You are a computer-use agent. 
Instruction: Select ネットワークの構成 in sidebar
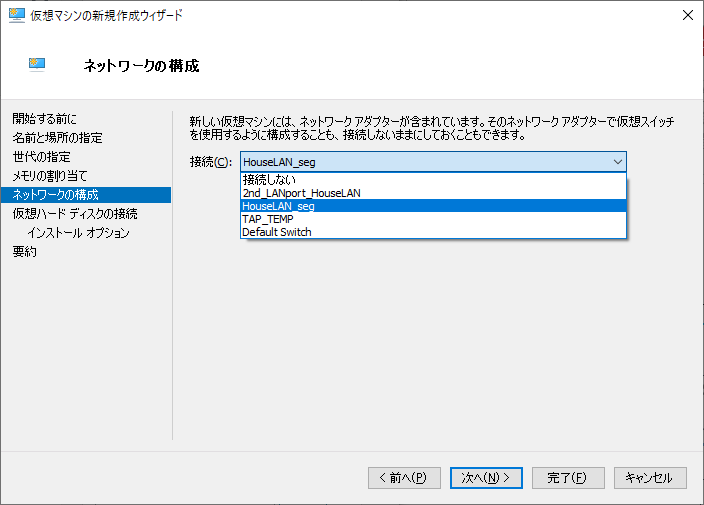pyautogui.click(x=55, y=195)
